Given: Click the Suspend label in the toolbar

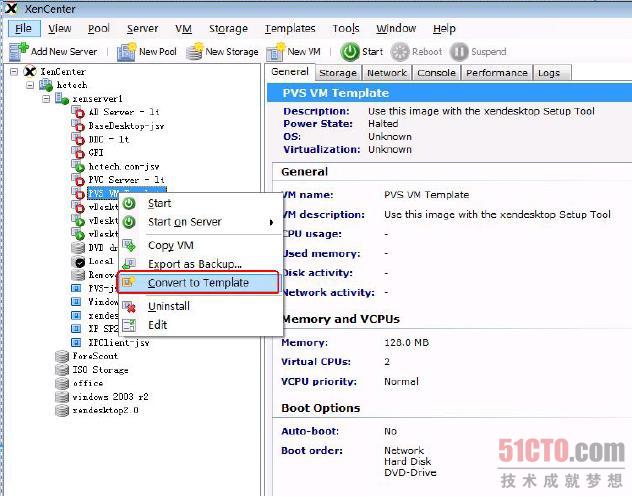Looking at the screenshot, I should click(x=489, y=52).
